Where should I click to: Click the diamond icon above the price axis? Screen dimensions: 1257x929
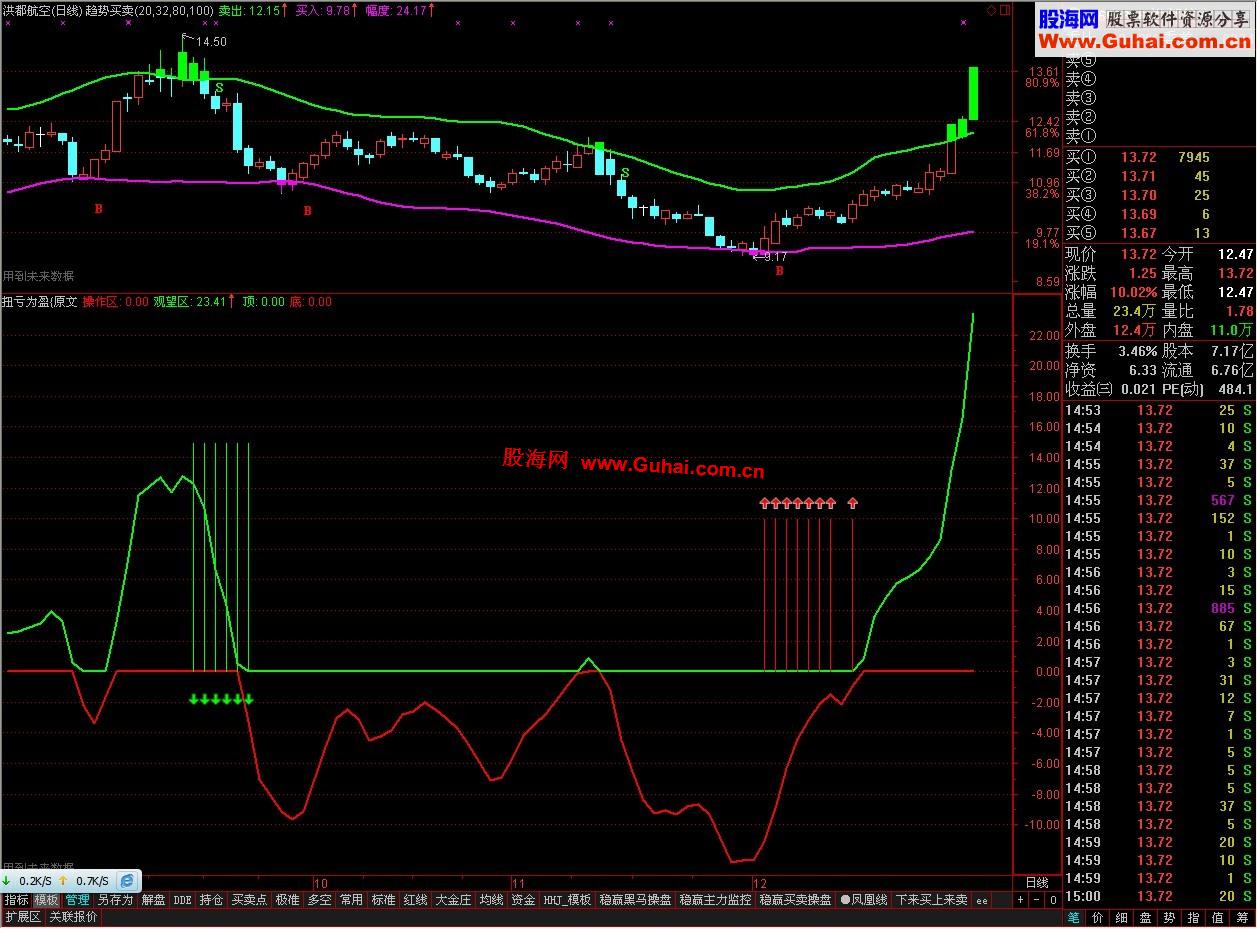[991, 11]
